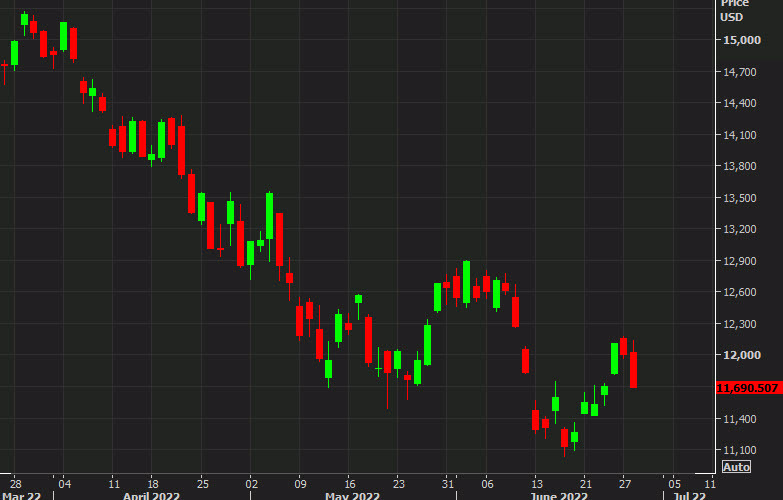The image size is (783, 500).
Task: Click date tick 31 on time axis
Action: pyautogui.click(x=447, y=484)
